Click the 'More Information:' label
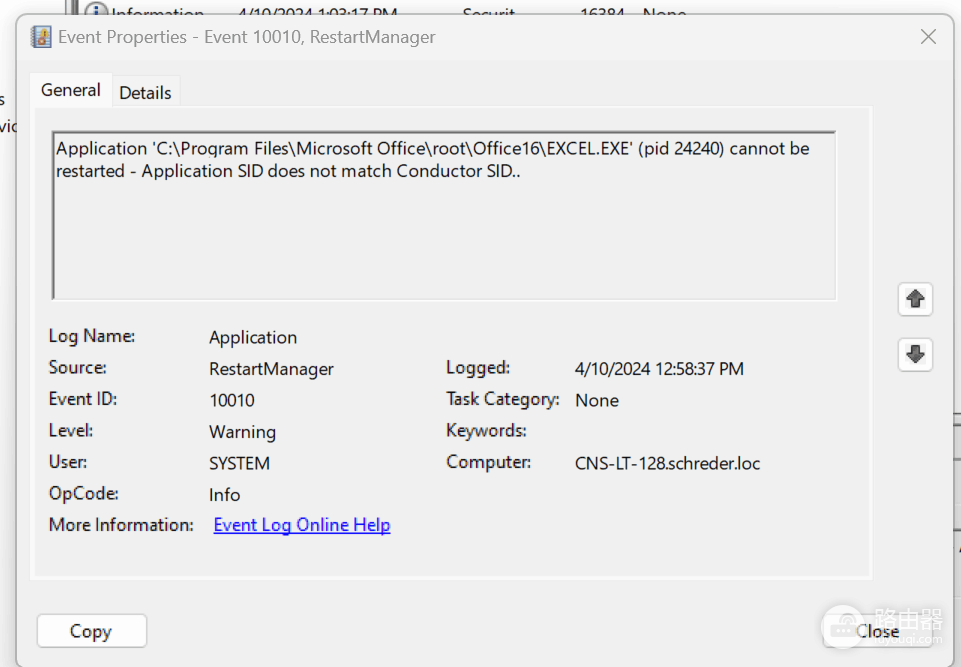 pos(121,525)
